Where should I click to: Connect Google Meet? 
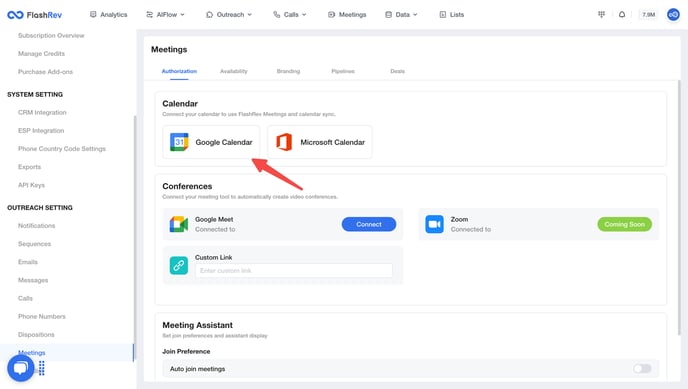click(369, 224)
